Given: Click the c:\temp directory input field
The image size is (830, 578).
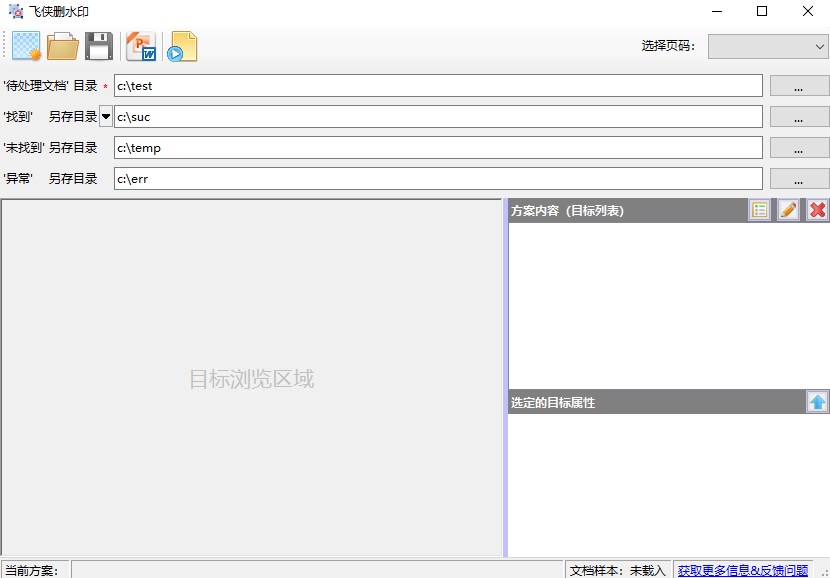Looking at the screenshot, I should coord(437,148).
